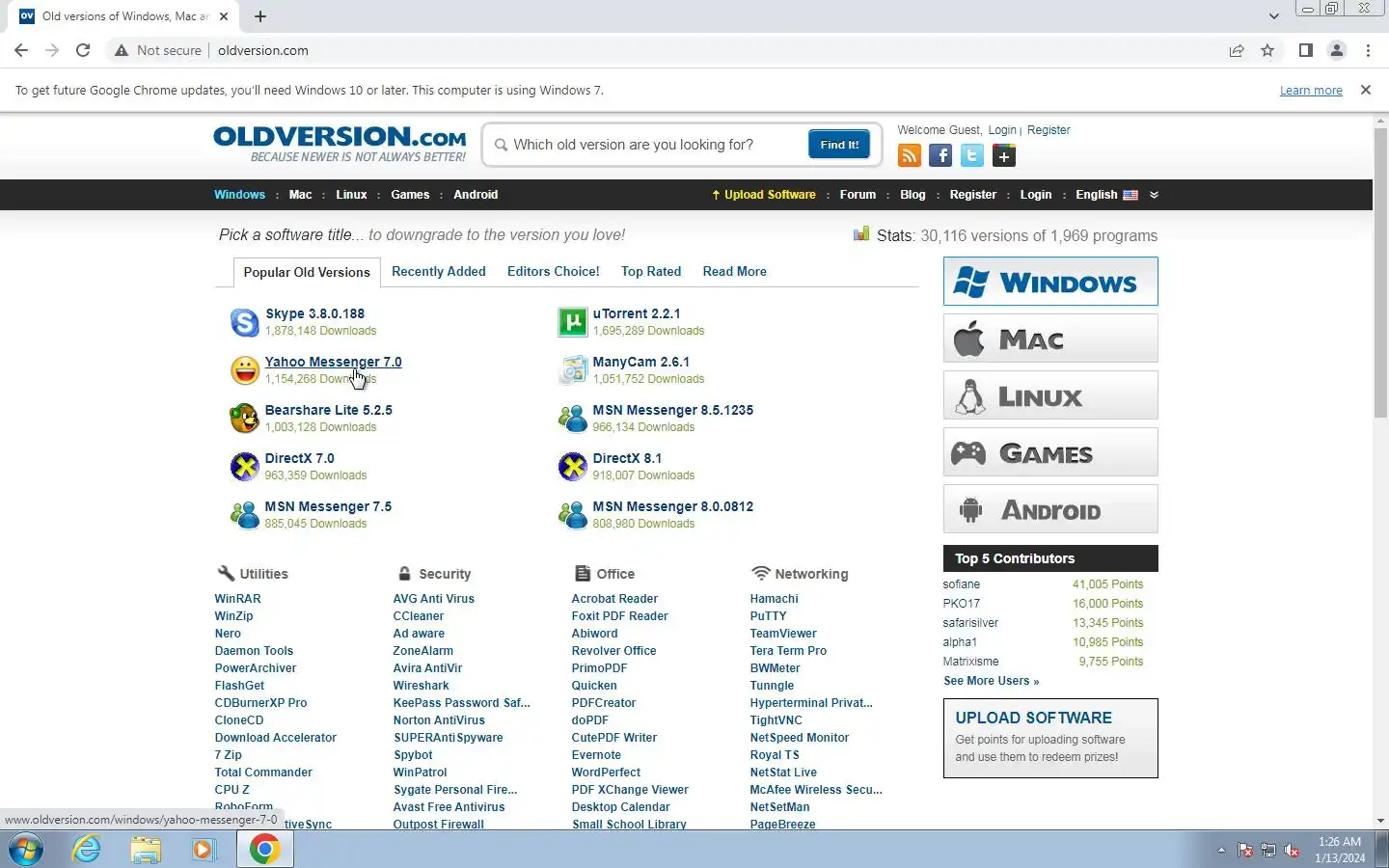Reload the page with refresh icon
The image size is (1389, 868).
[83, 50]
